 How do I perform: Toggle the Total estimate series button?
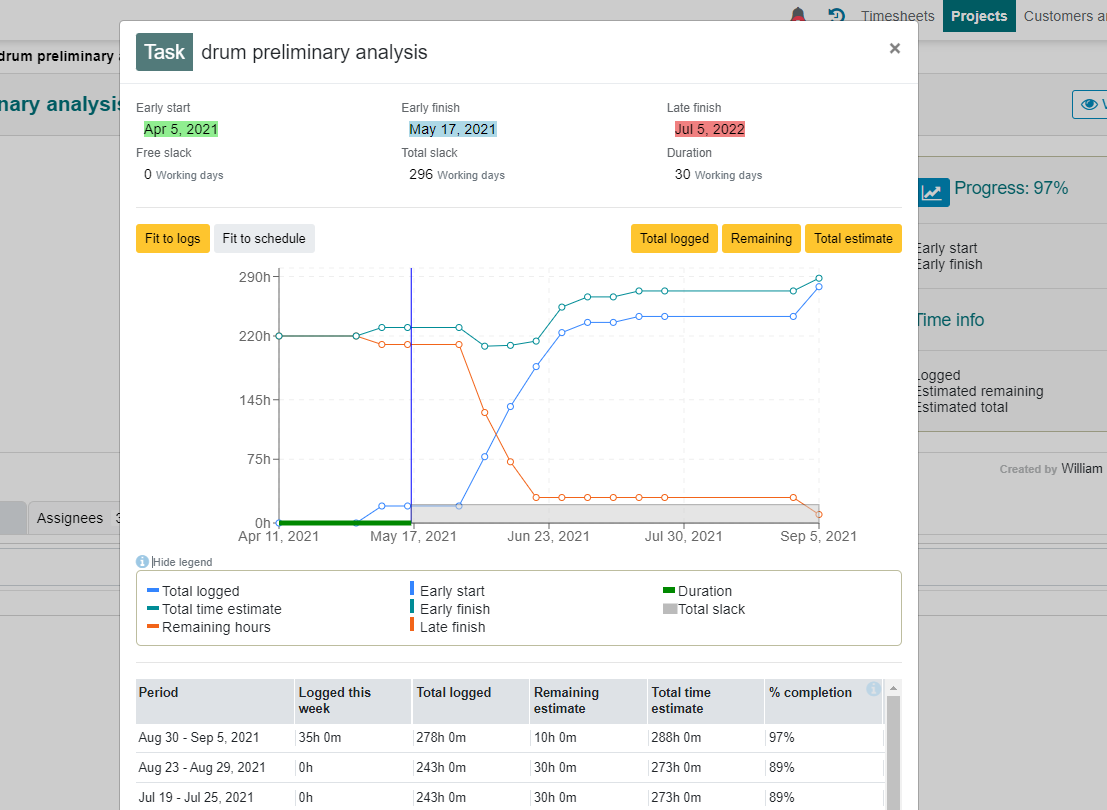[x=853, y=239]
